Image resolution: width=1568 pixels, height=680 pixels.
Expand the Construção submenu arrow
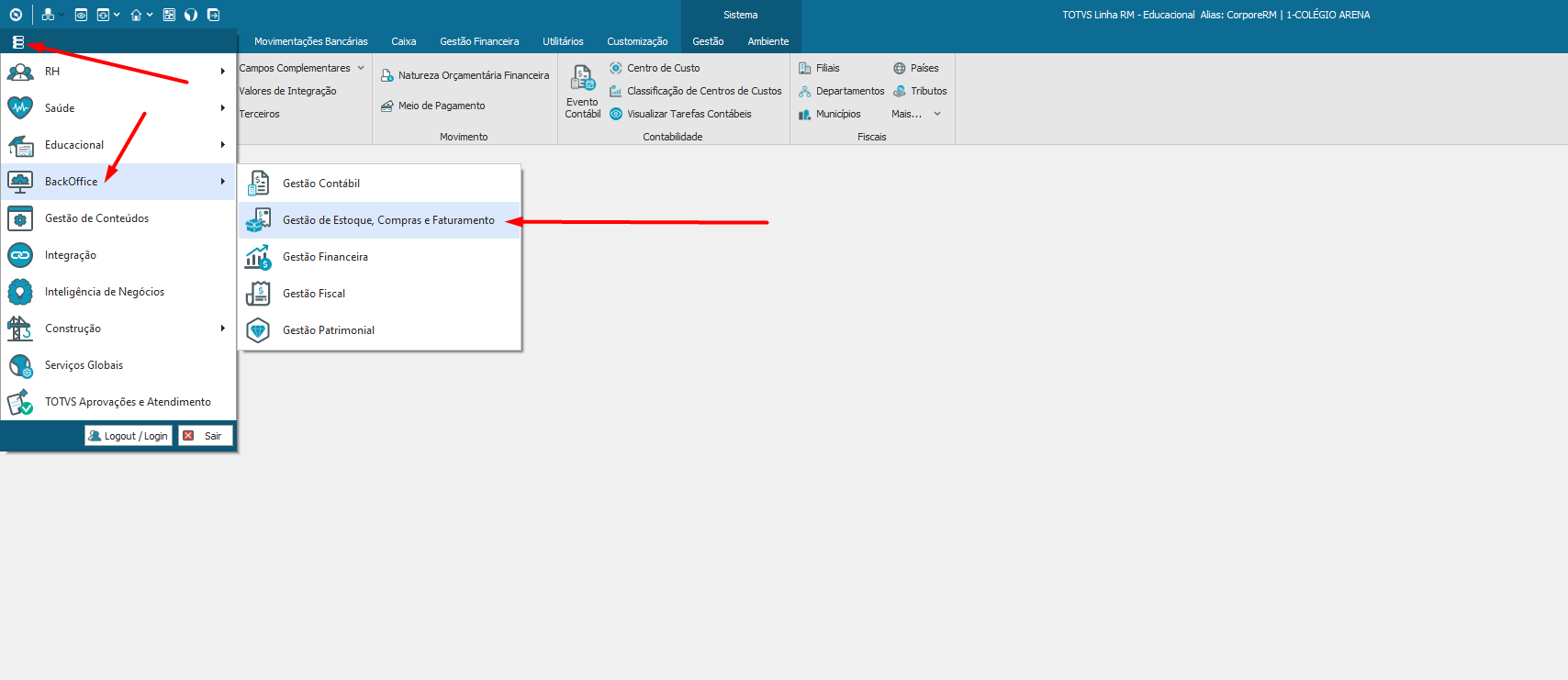[222, 329]
